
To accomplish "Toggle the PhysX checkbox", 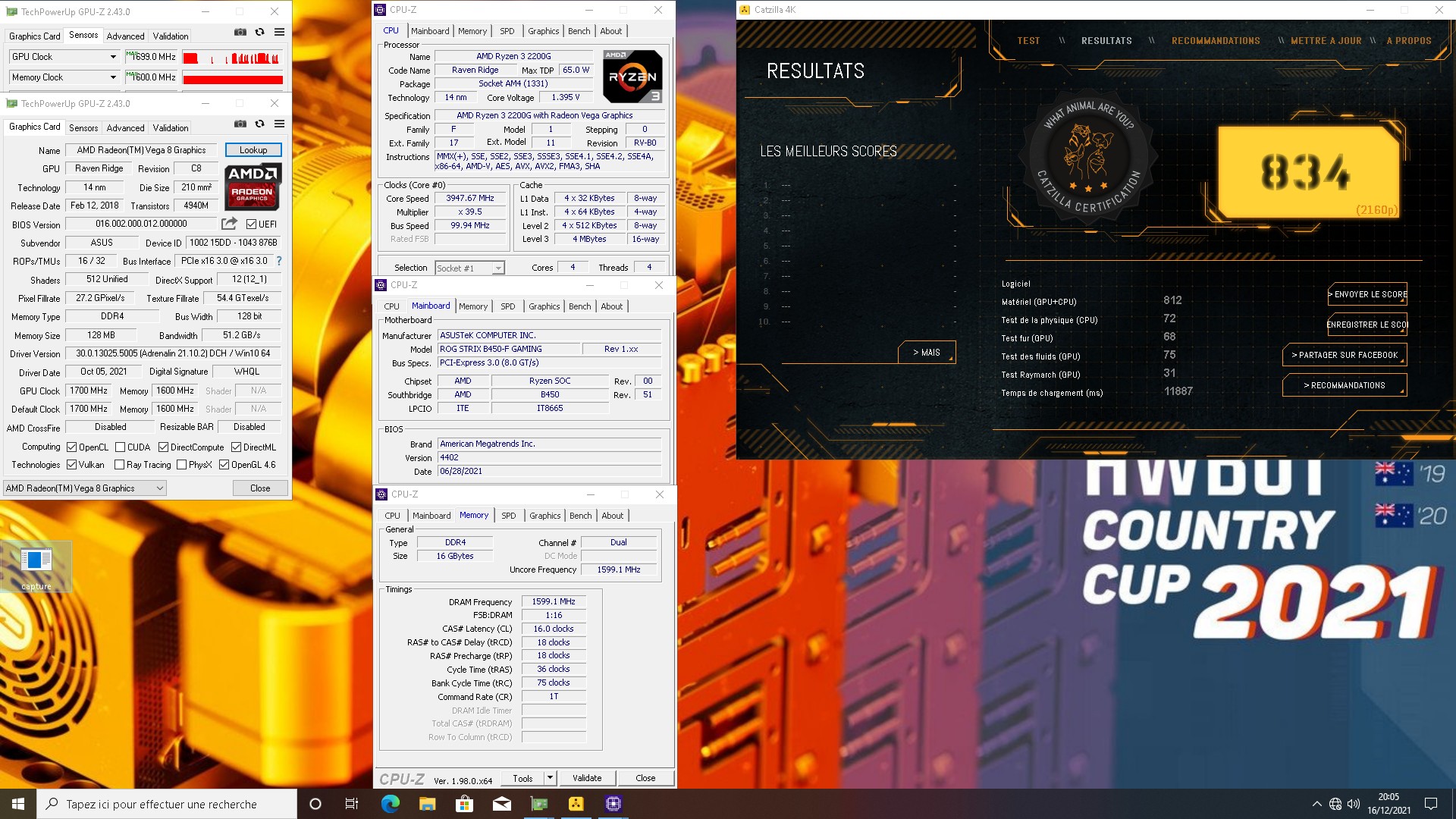I will pyautogui.click(x=181, y=465).
